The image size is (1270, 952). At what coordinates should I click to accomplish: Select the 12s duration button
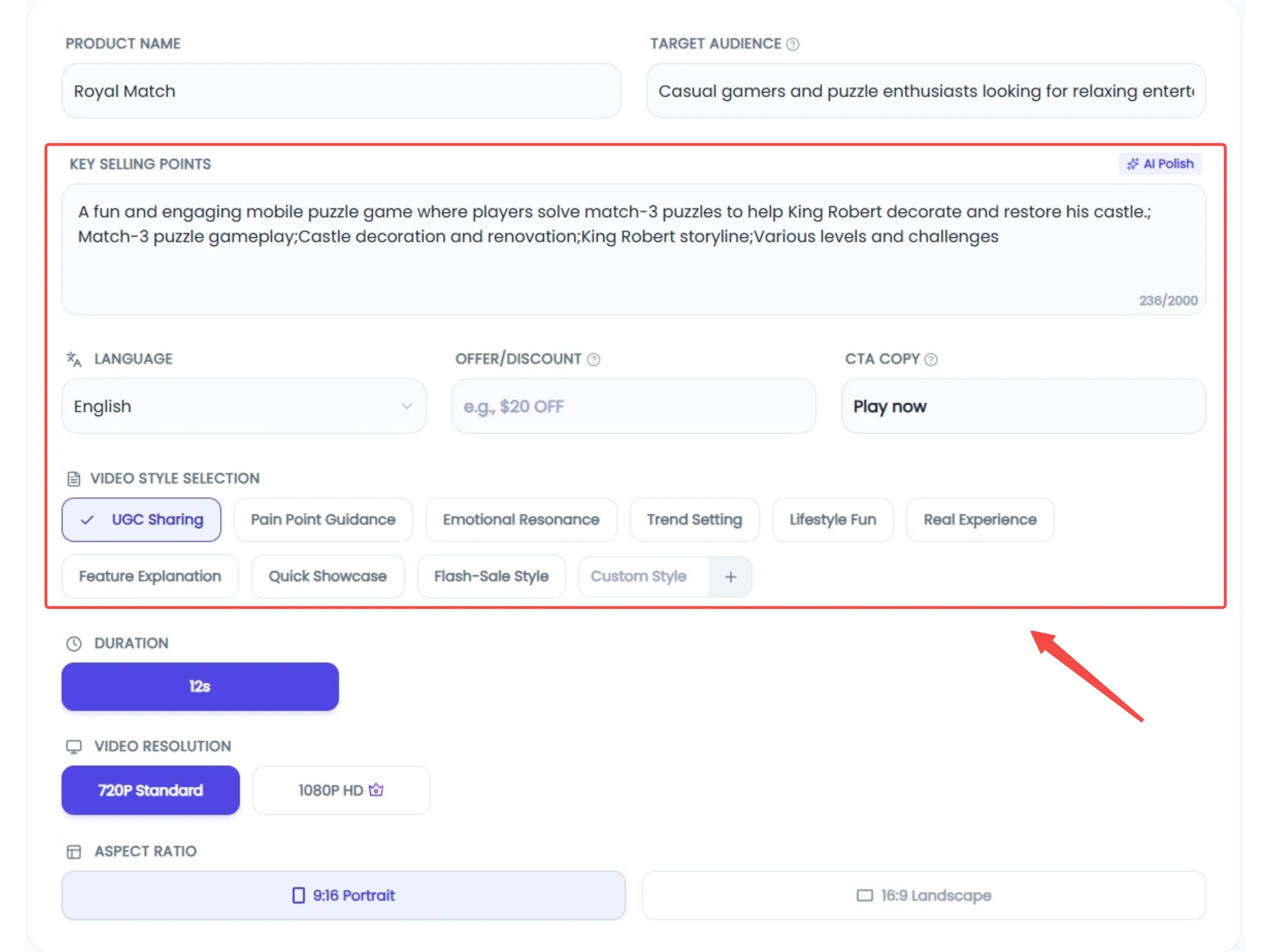[200, 686]
